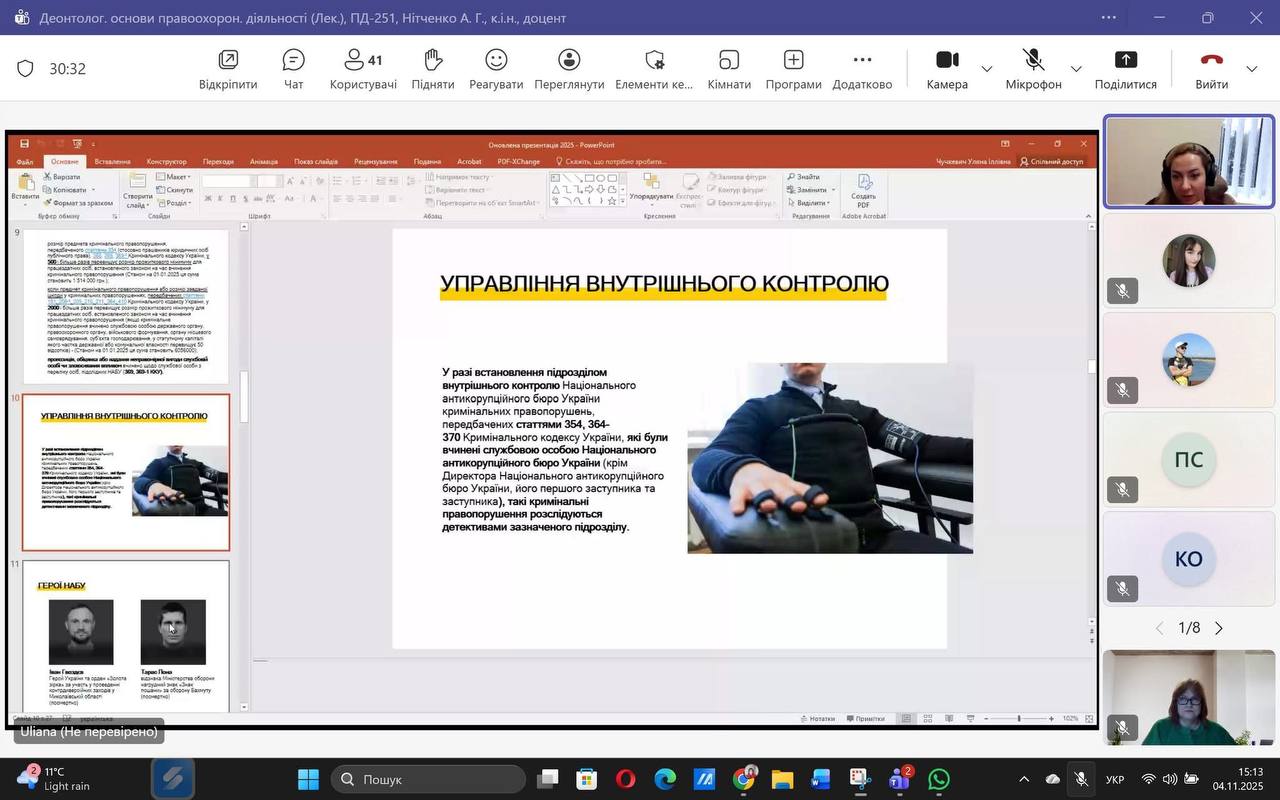Expand leave options arrow next to Вийти
The height and width of the screenshot is (800, 1280).
[x=1252, y=69]
